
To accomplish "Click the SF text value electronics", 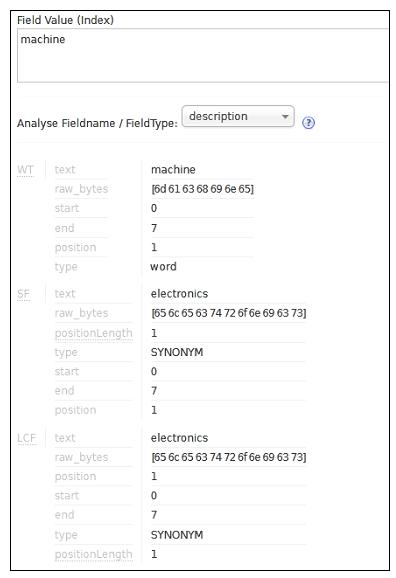I will [x=179, y=294].
